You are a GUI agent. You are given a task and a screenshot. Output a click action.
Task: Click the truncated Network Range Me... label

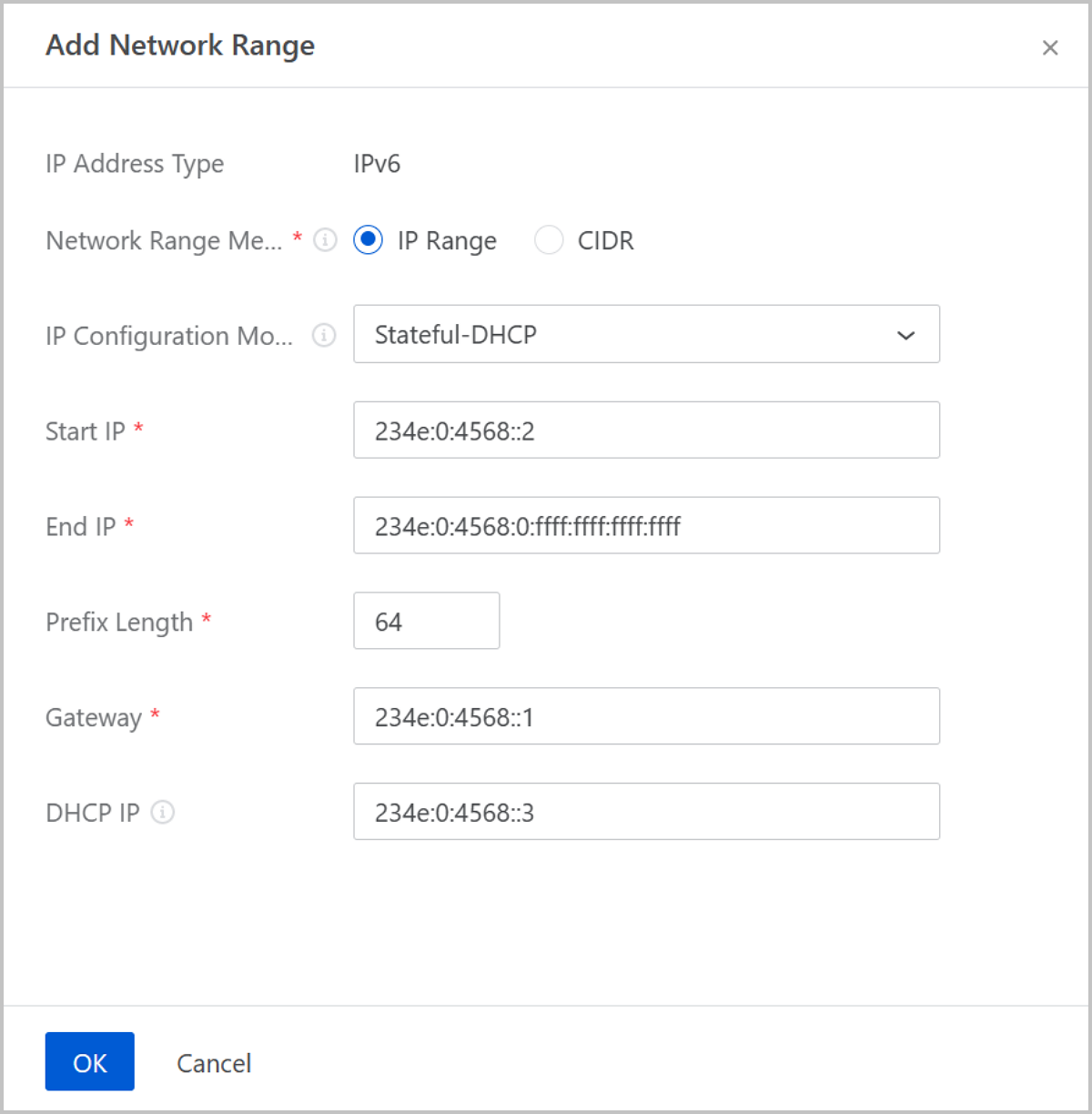(164, 241)
